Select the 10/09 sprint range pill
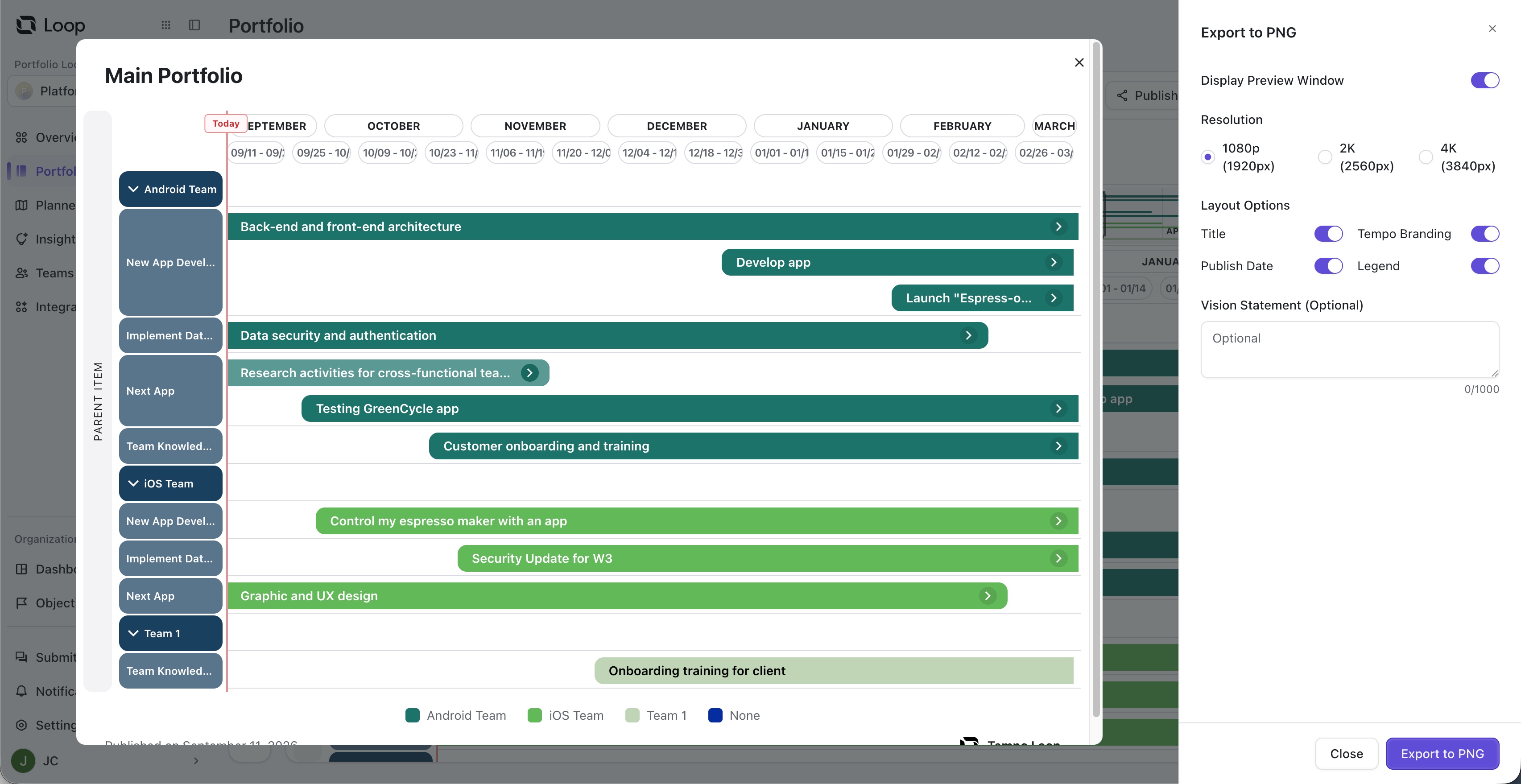This screenshot has height=784, width=1521. [388, 153]
